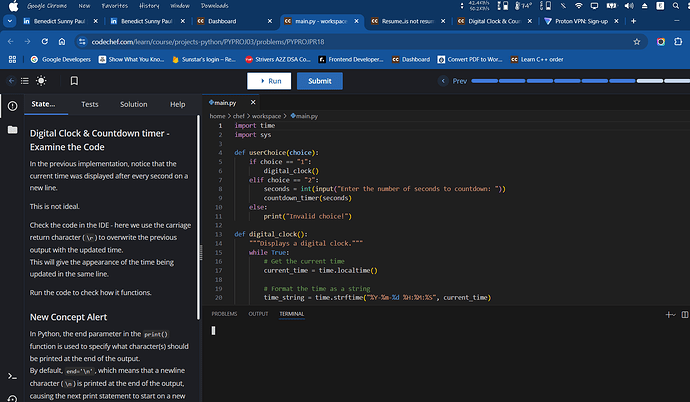
Task: Expand the Chrome tab search dropdown
Action: pos(10,21)
